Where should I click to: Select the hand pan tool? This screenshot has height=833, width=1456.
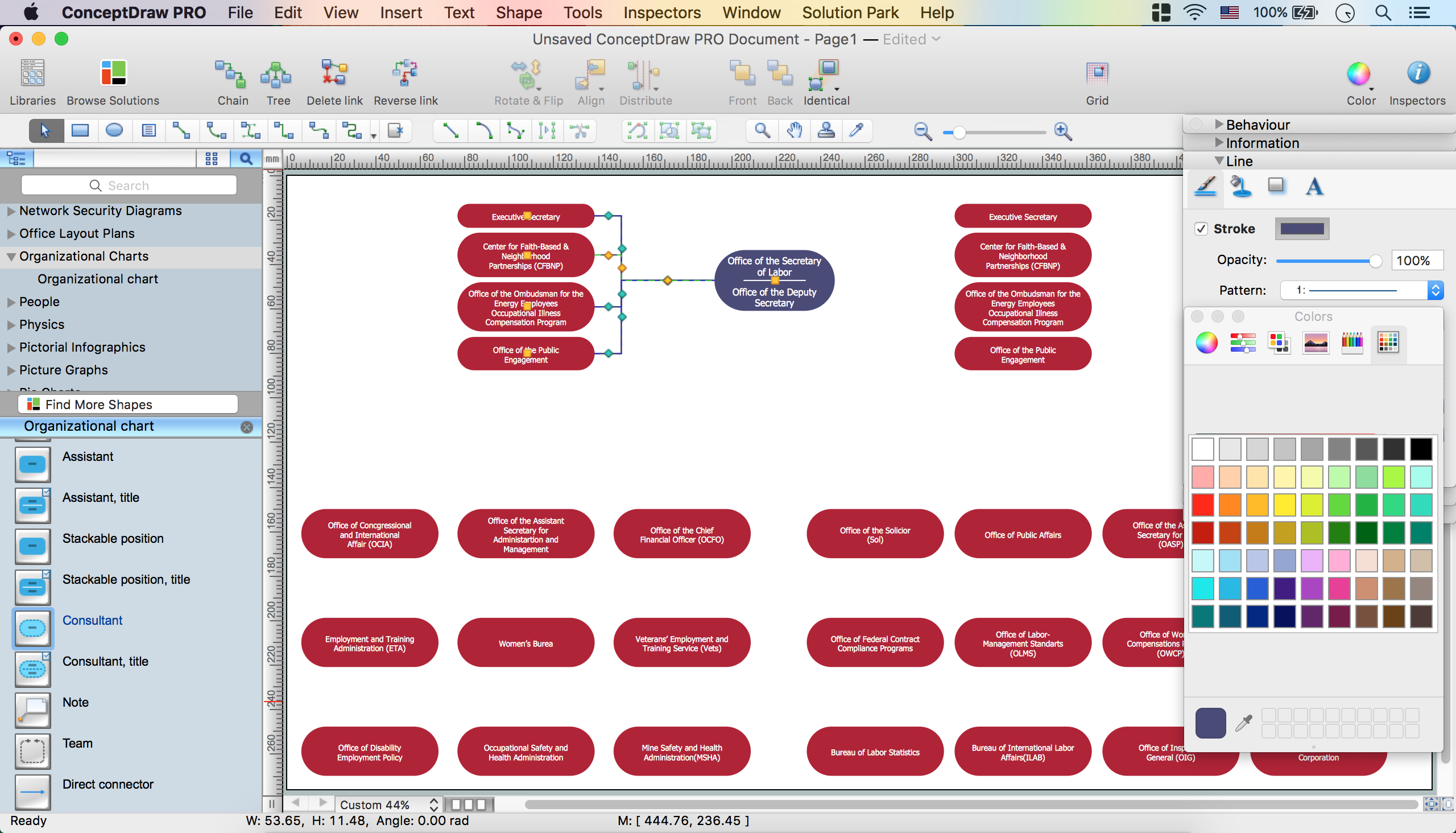[795, 131]
